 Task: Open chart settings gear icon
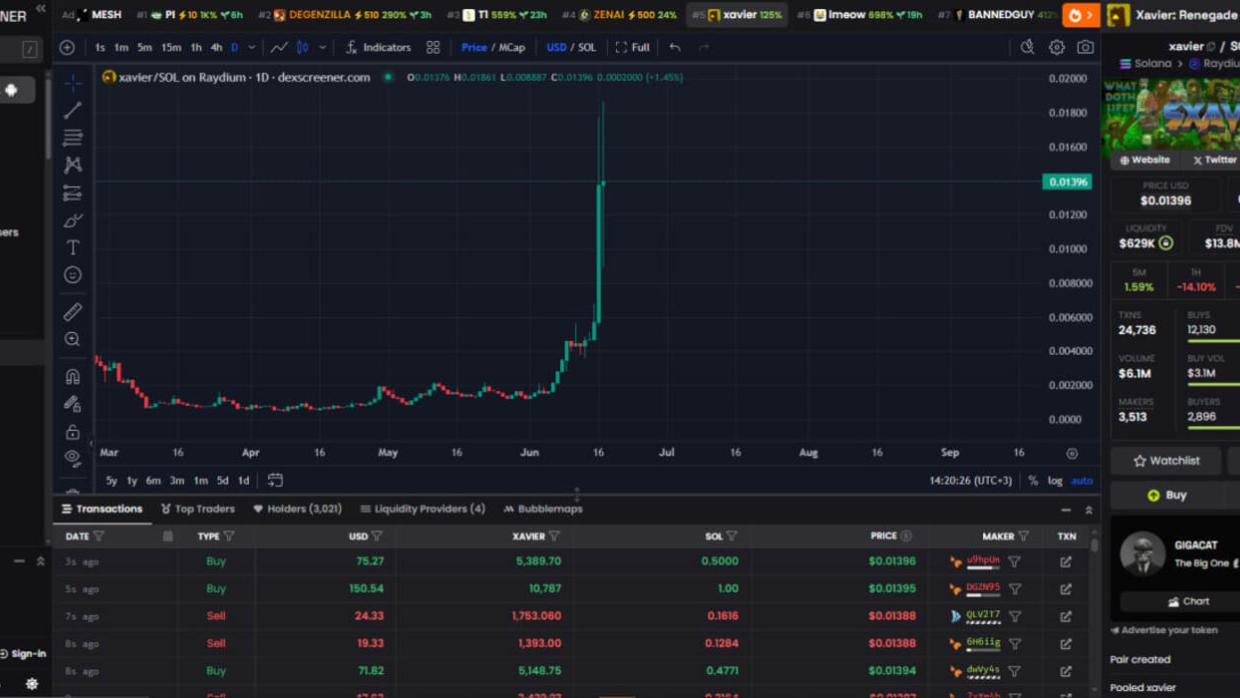tap(1056, 47)
